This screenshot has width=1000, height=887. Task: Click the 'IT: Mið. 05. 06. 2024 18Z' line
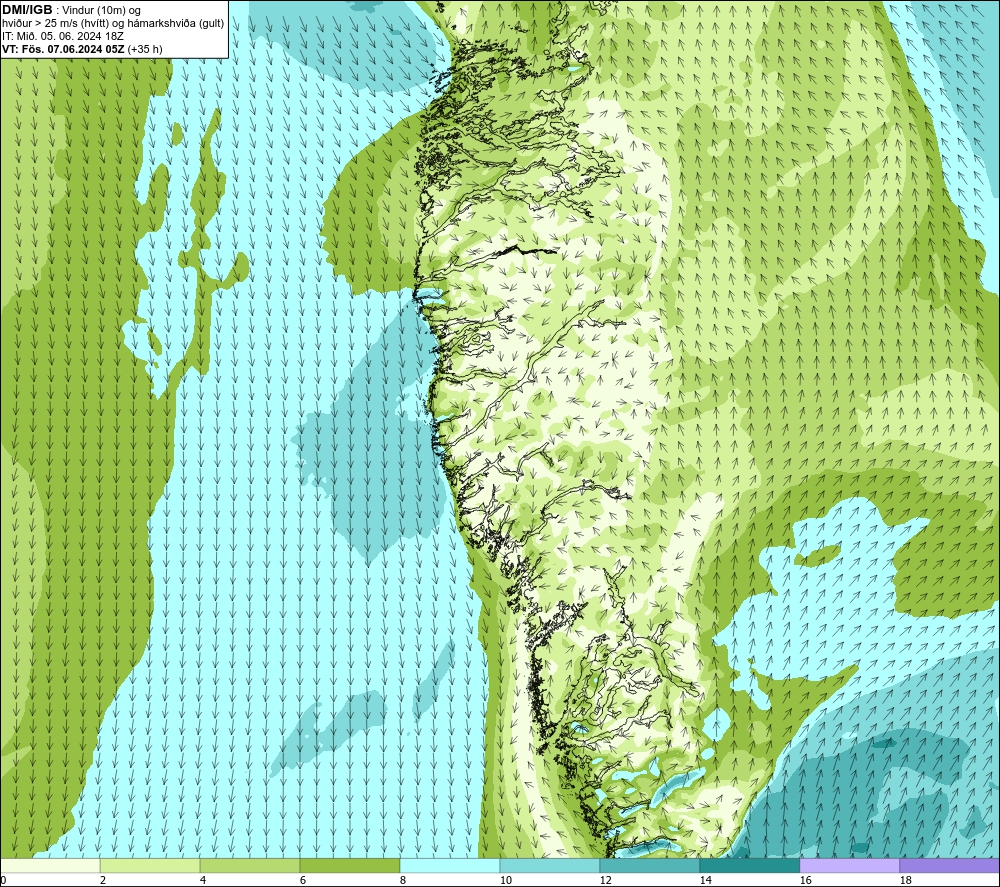[63, 36]
